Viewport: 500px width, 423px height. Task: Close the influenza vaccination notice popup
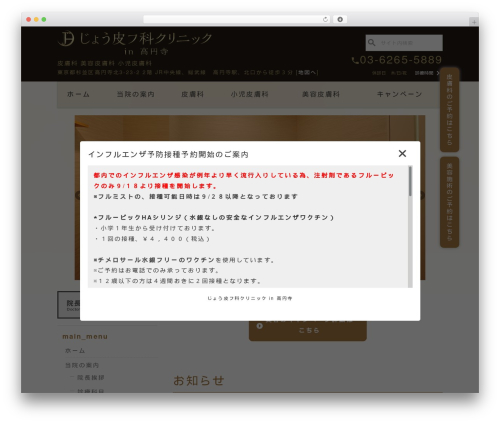point(402,153)
